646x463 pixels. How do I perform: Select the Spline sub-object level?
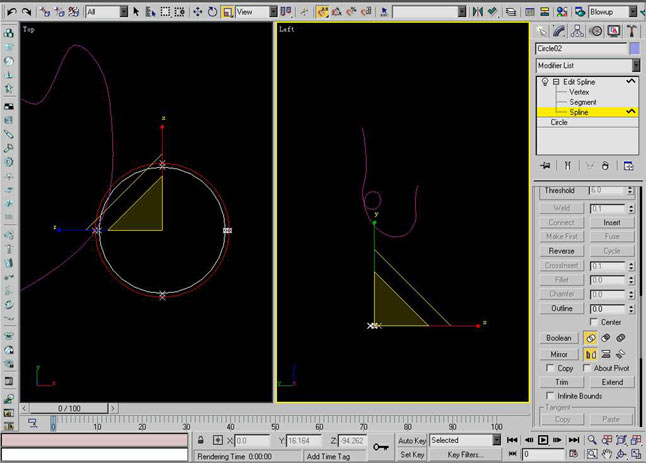(x=578, y=112)
